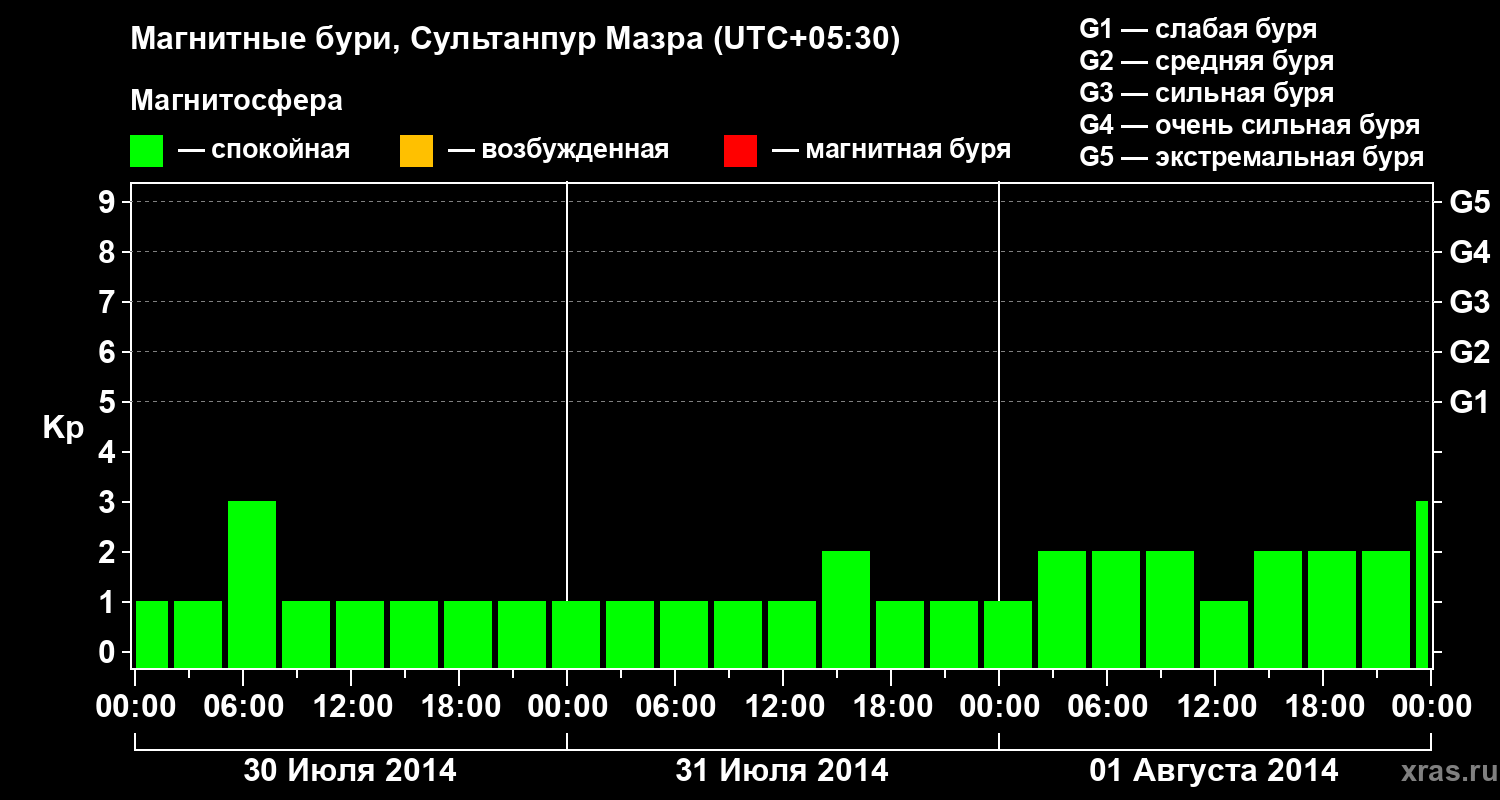Click the 'Магнитосфера' legend heading
Screen dimensions: 1500x800
(236, 101)
